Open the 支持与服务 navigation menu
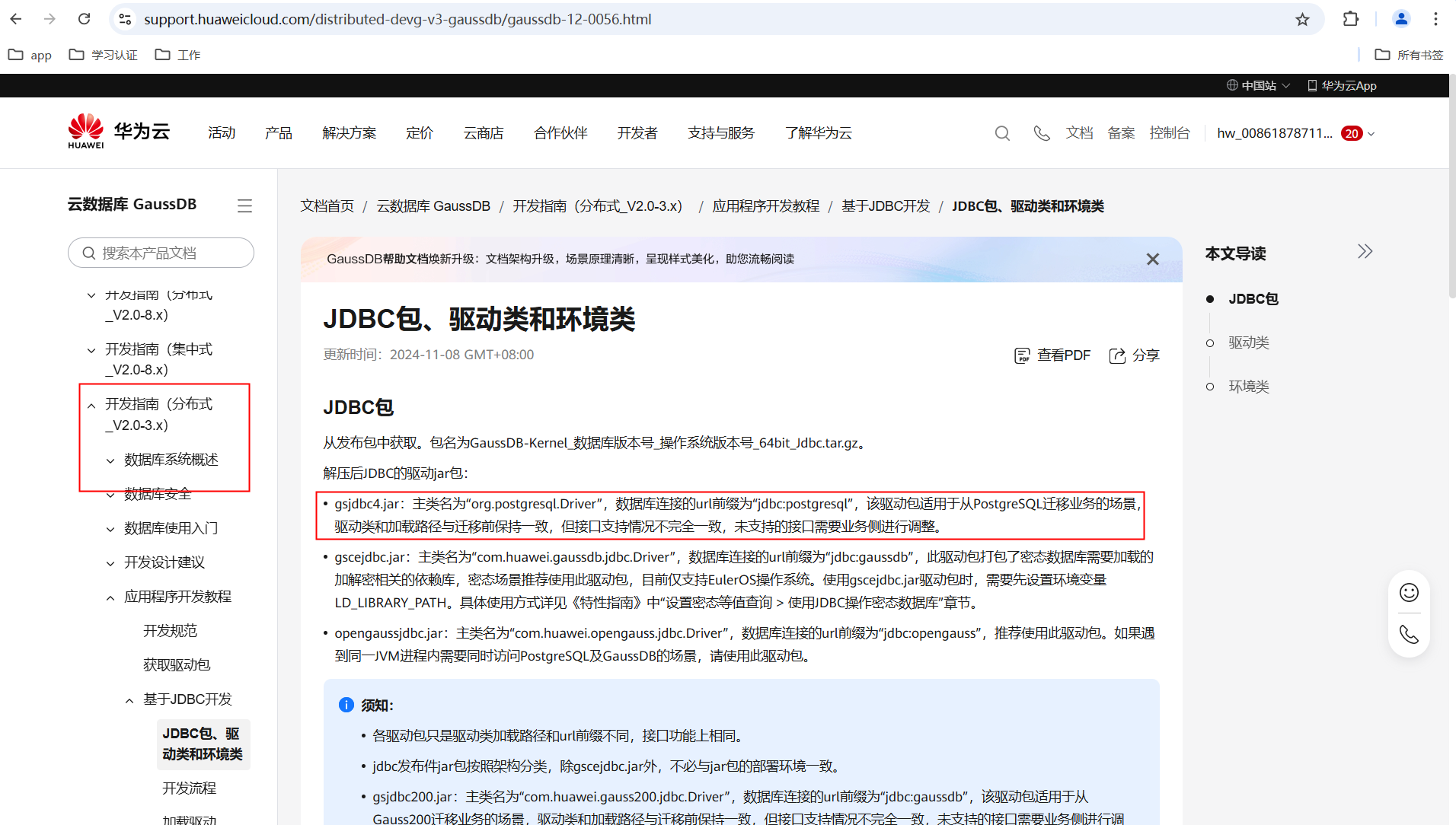The height and width of the screenshot is (825, 1456). [721, 133]
